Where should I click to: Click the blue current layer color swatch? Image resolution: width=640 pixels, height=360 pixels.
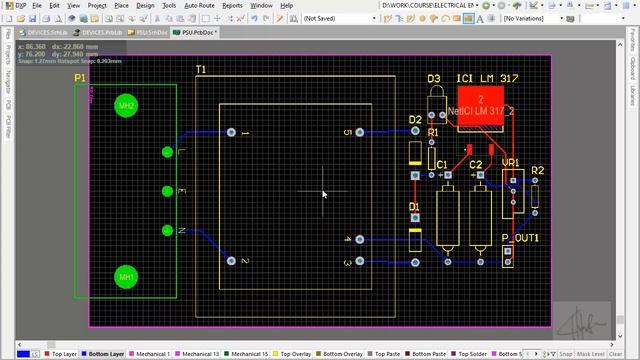point(23,354)
